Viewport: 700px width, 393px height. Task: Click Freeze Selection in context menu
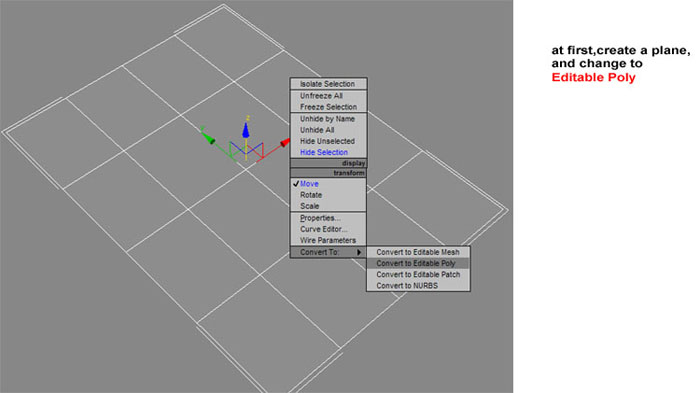[x=328, y=107]
